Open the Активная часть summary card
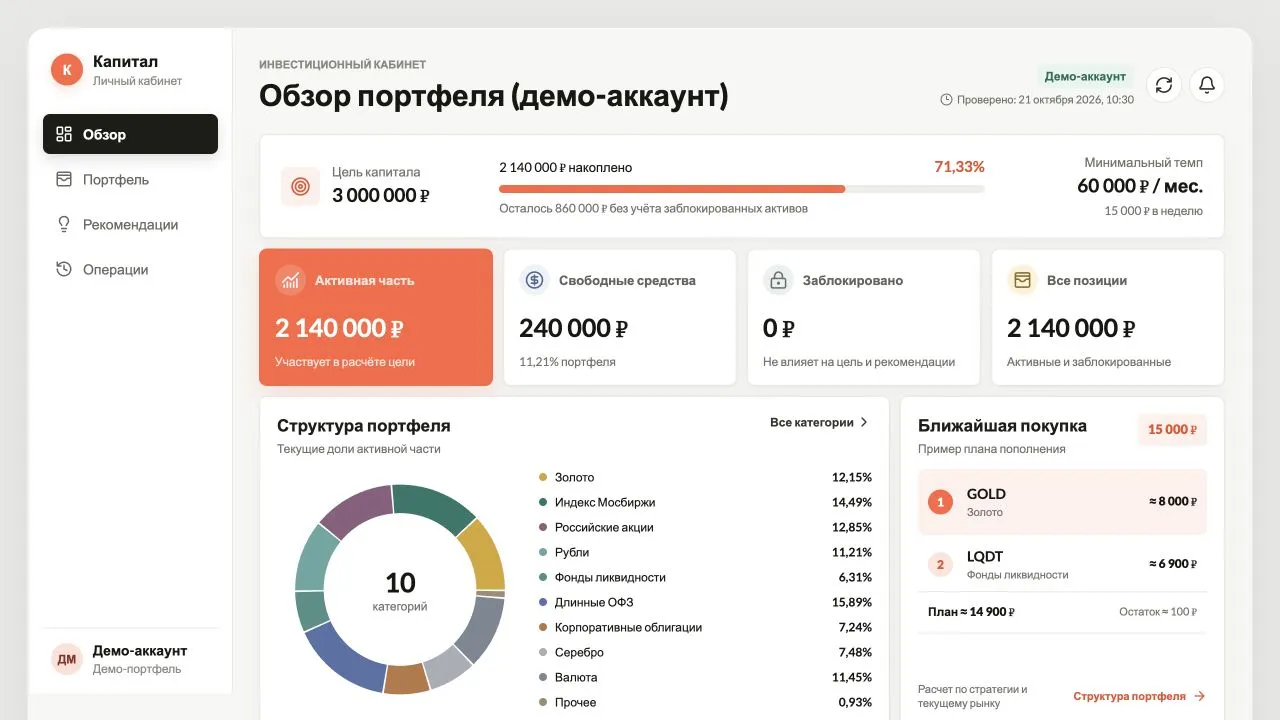Image resolution: width=1280 pixels, height=720 pixels. coord(376,317)
